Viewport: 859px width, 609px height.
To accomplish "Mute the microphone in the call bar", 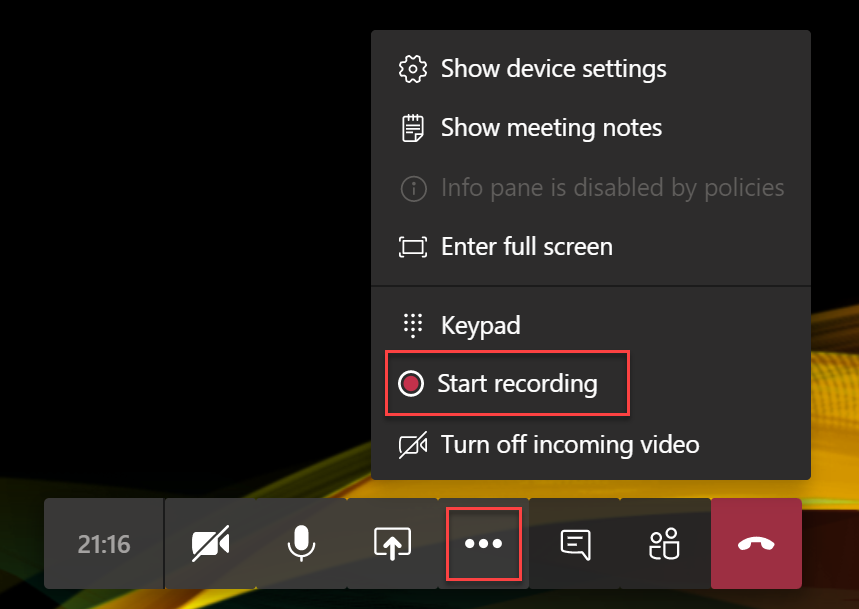I will [300, 544].
